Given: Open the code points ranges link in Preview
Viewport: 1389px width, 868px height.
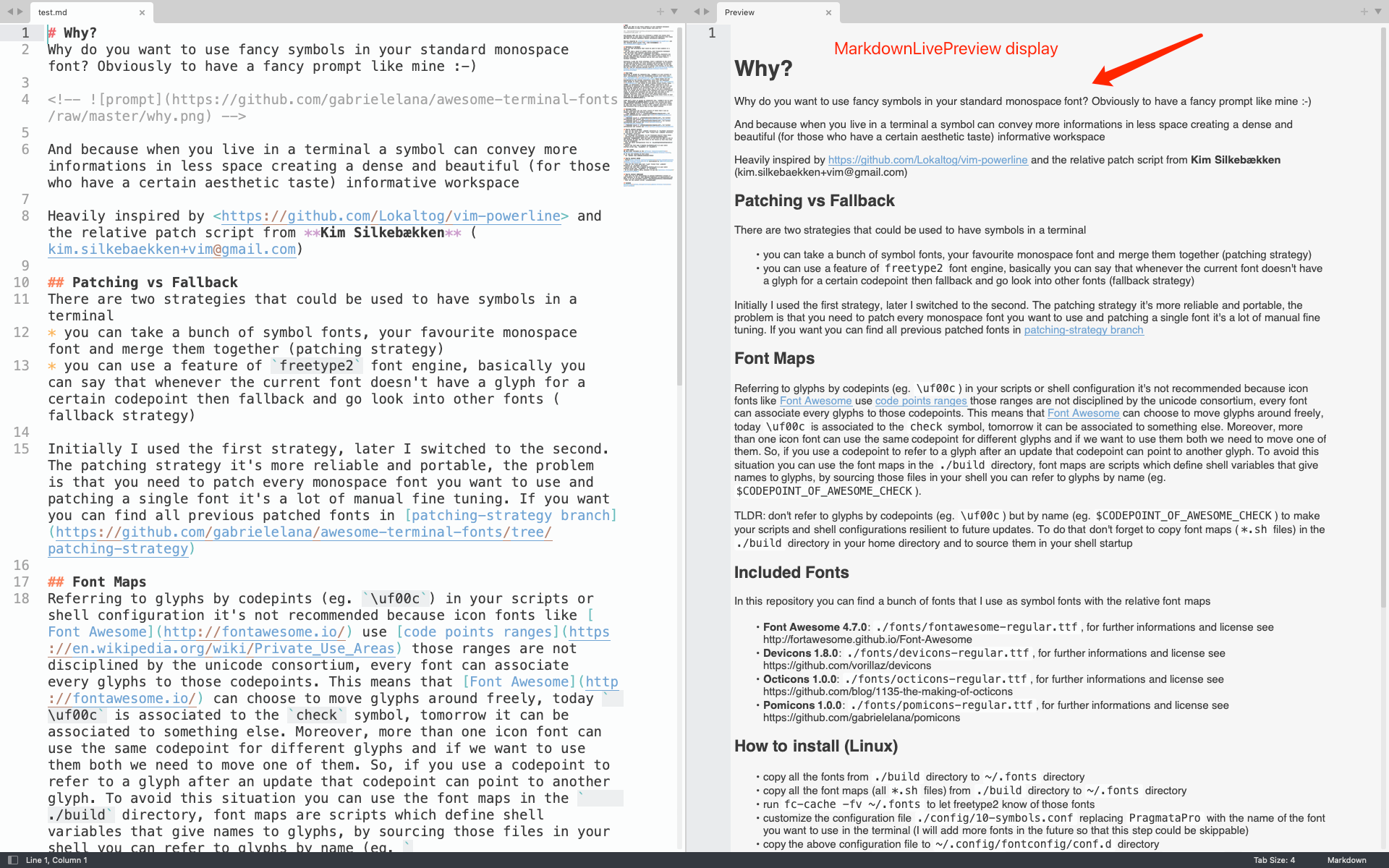Looking at the screenshot, I should (x=921, y=401).
